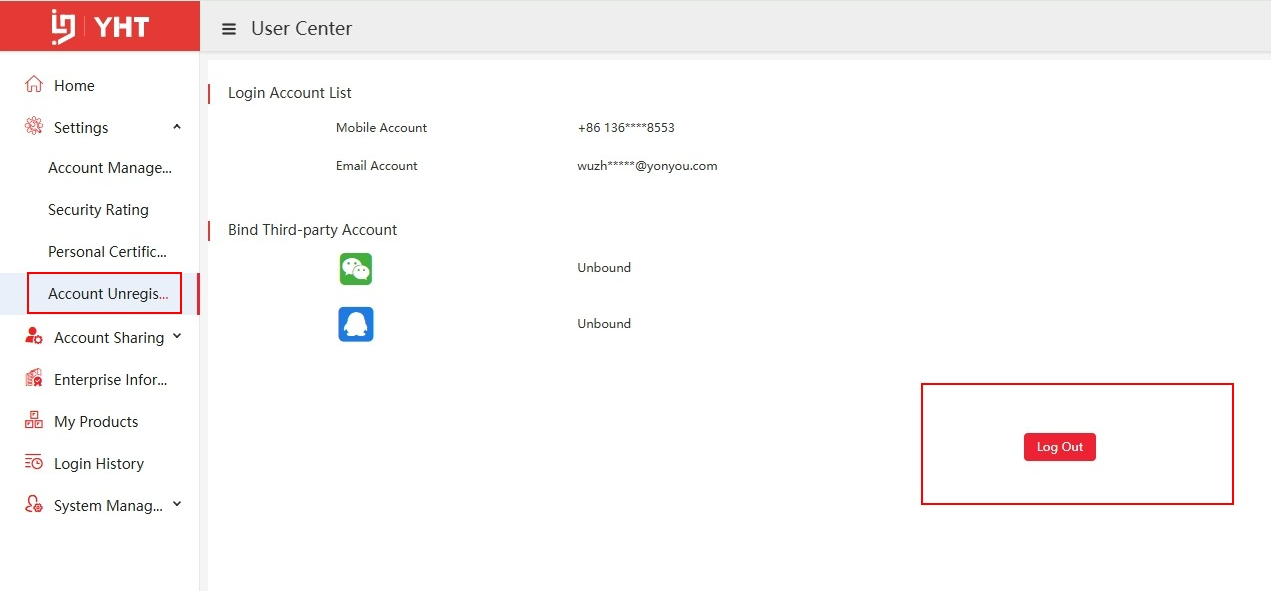Select Personal Certification menu item
This screenshot has height=591, width=1271.
(107, 252)
